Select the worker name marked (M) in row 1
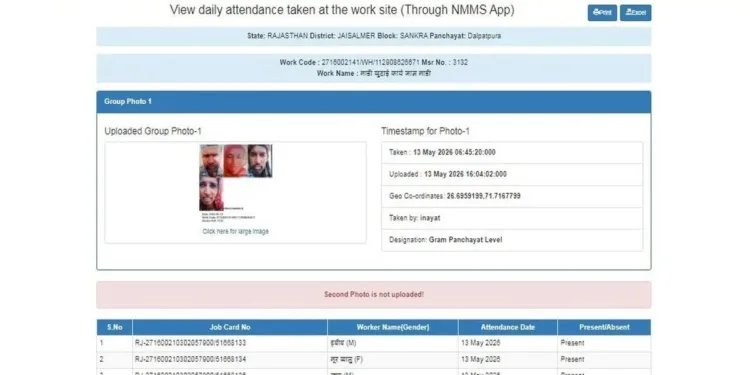Screen dimensions: 750x375 coord(343,343)
